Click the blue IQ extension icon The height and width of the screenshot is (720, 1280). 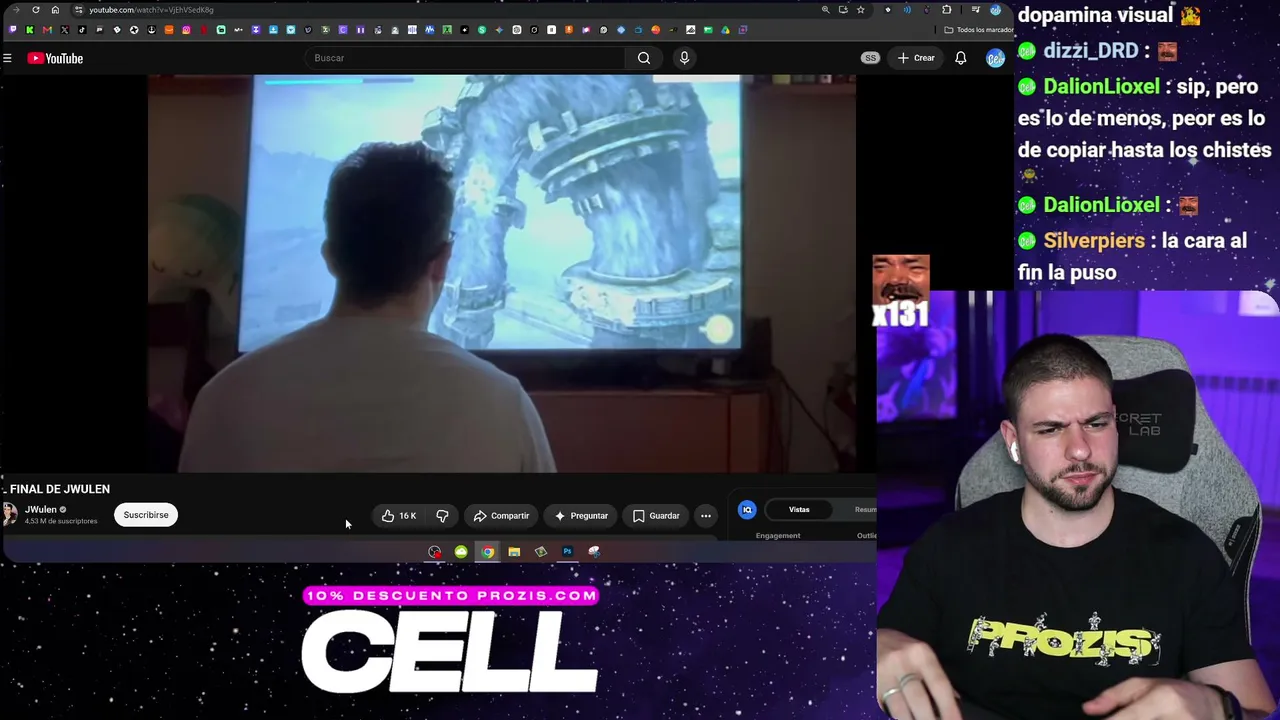(747, 510)
